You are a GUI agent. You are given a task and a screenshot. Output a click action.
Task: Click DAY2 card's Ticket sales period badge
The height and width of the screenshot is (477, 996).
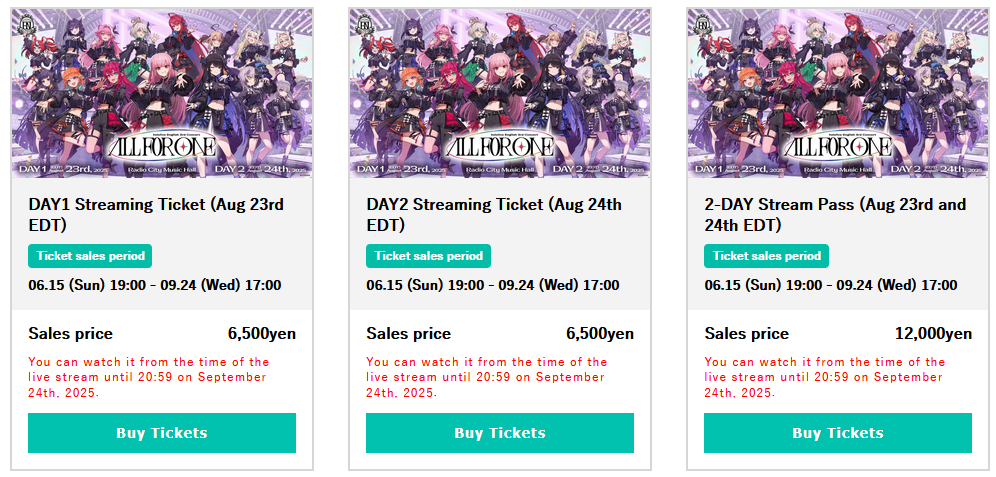pyautogui.click(x=429, y=256)
